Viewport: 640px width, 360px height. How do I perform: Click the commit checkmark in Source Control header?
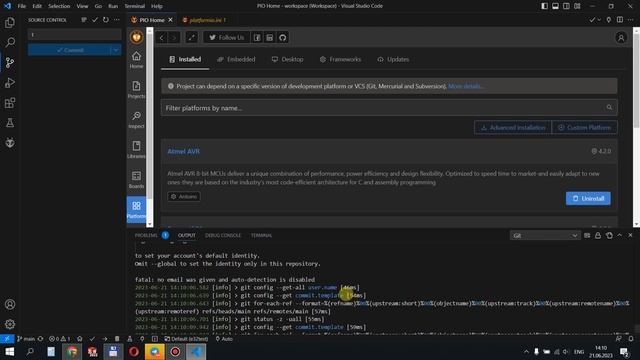(95, 20)
